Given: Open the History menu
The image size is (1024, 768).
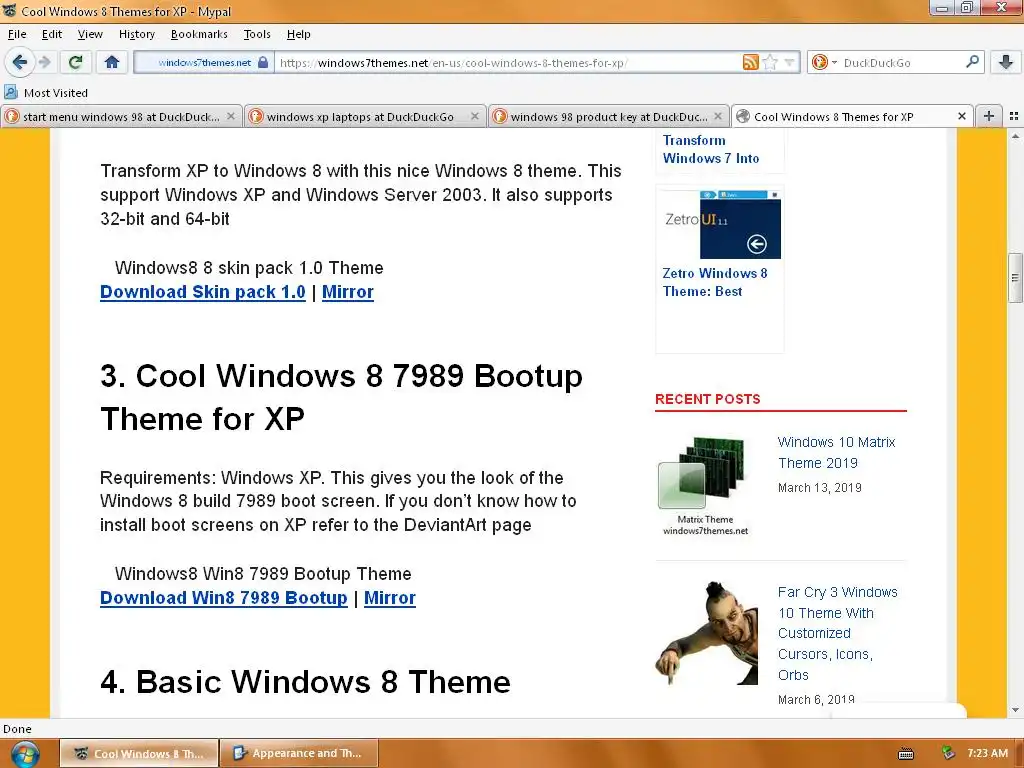Looking at the screenshot, I should (136, 35).
